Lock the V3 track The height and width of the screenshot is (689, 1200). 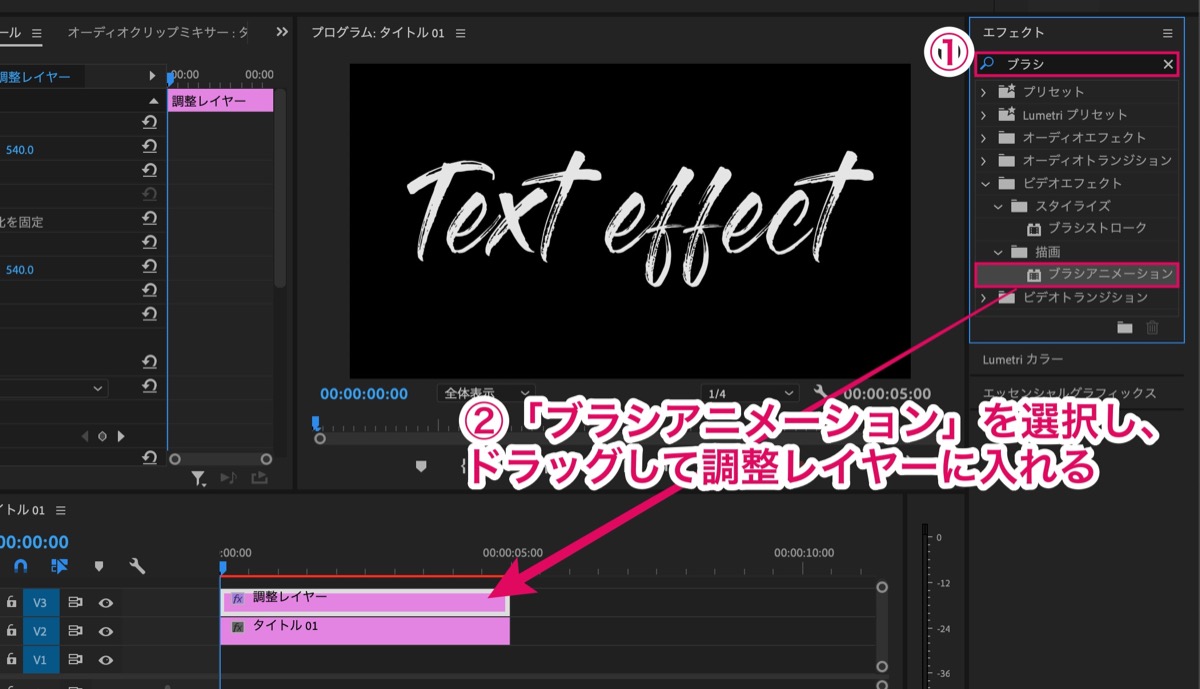[12, 603]
